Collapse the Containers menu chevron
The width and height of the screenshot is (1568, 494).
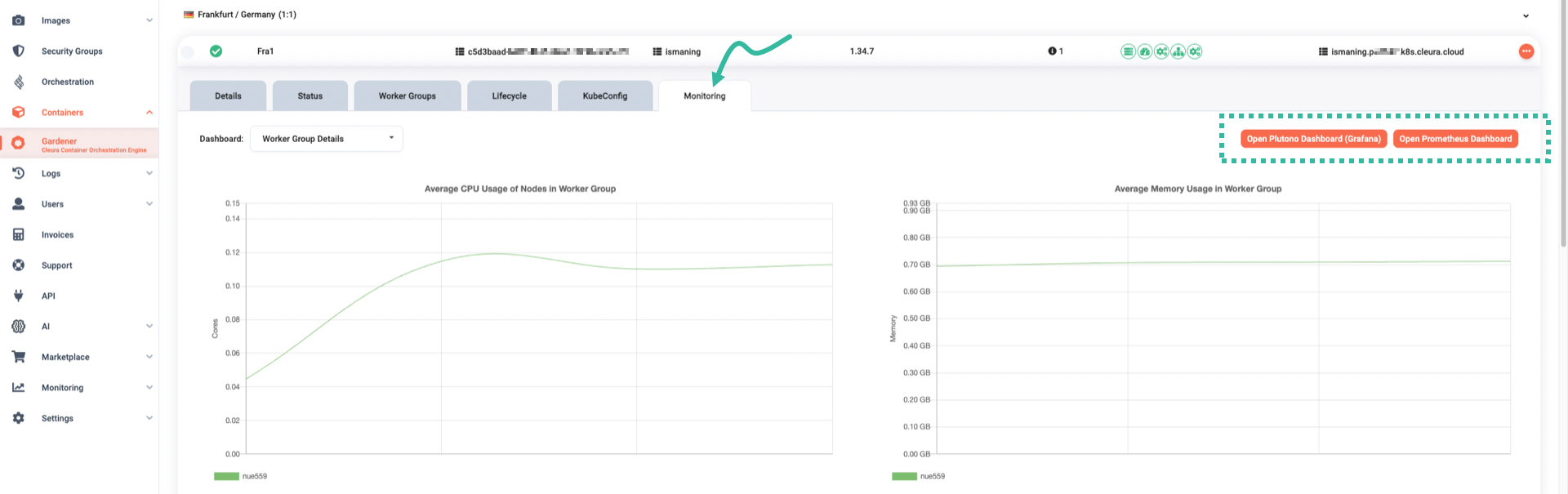click(x=149, y=112)
